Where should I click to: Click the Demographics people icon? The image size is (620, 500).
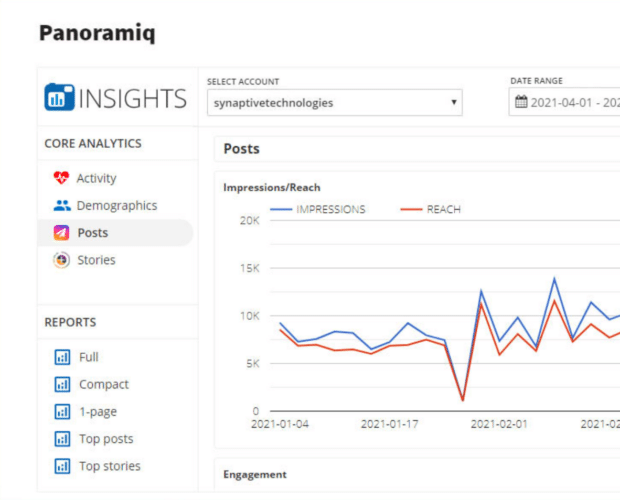[x=61, y=205]
